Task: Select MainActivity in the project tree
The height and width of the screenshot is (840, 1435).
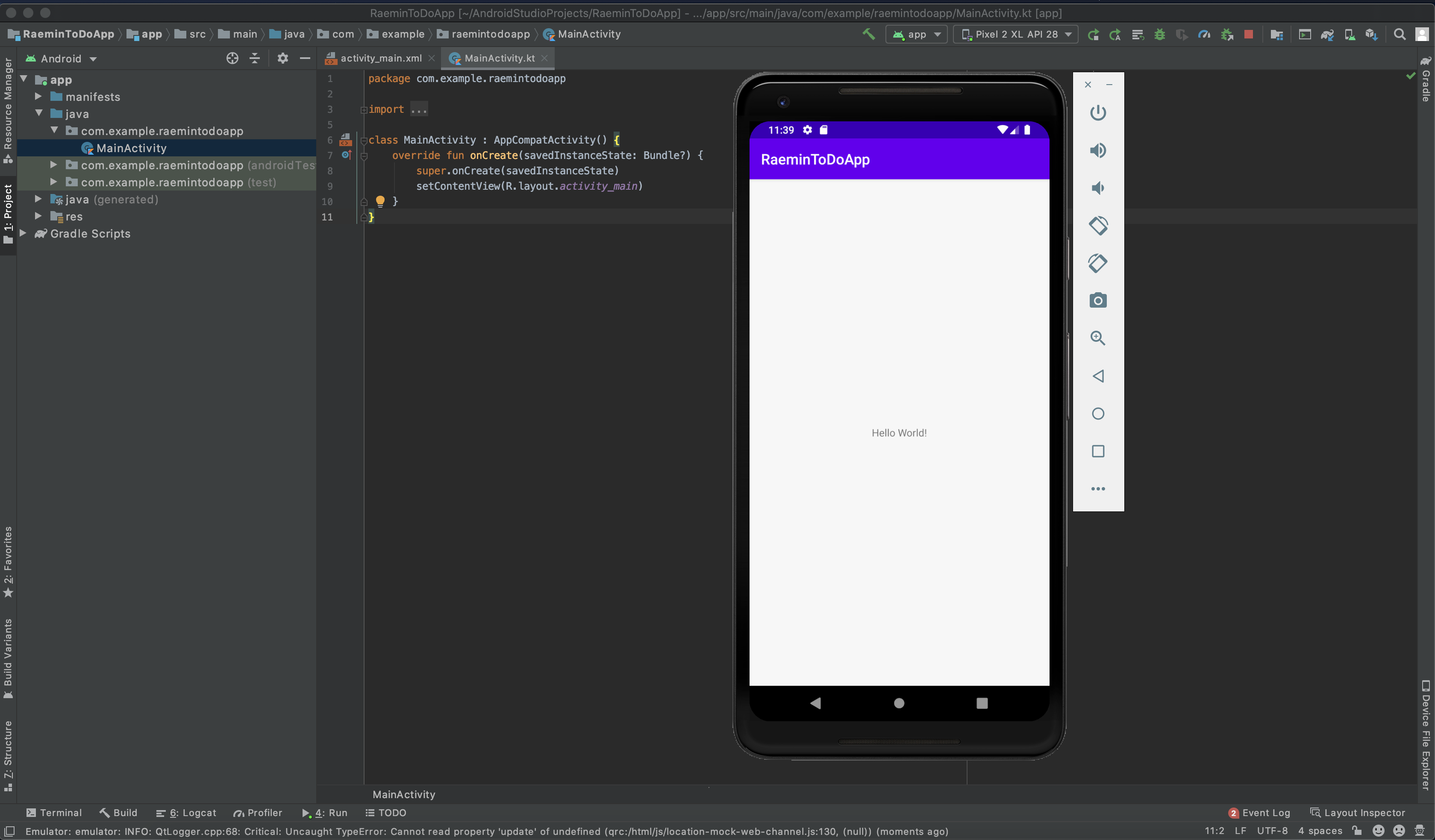Action: [x=131, y=148]
